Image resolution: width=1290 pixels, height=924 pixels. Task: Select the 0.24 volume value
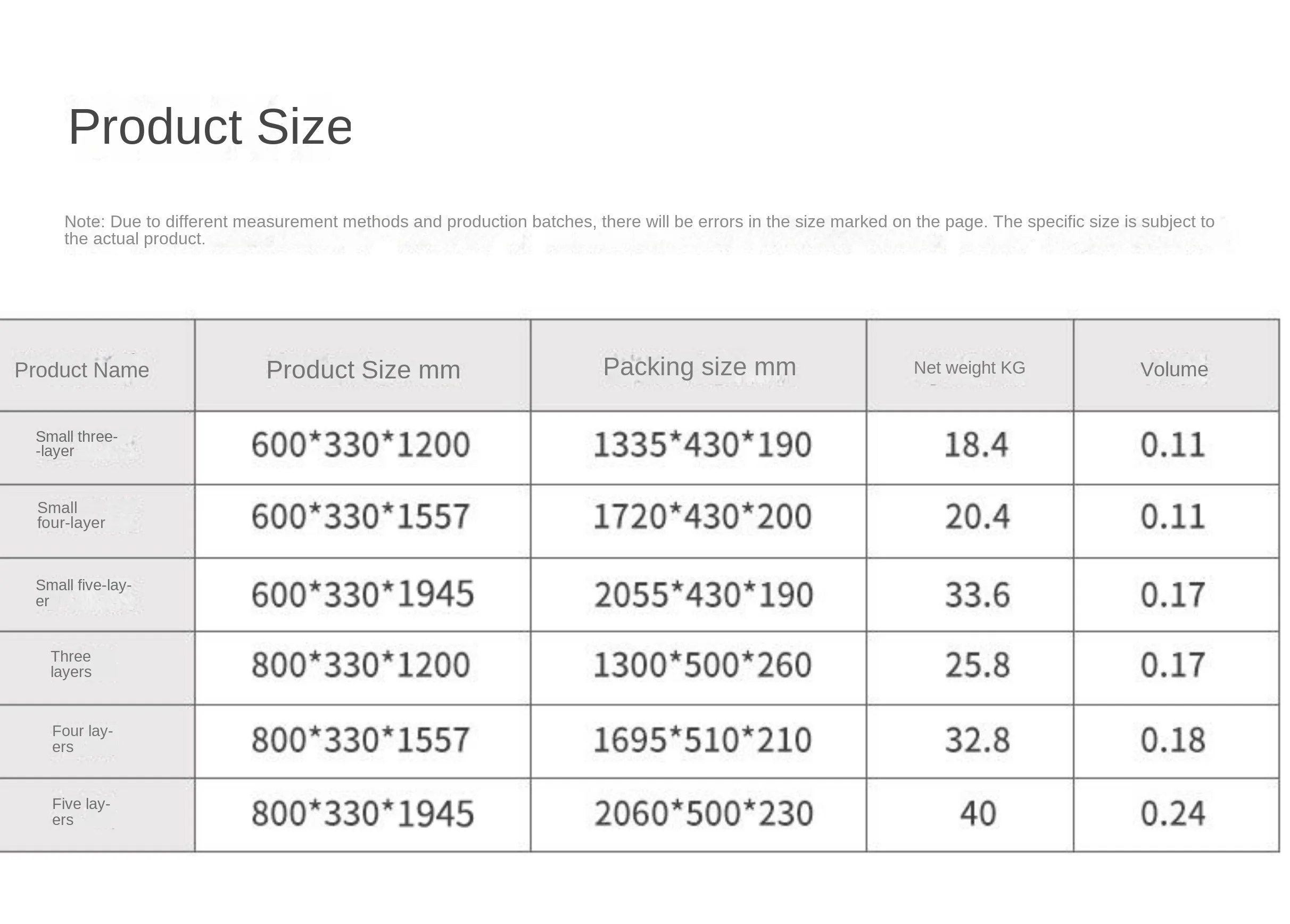1173,814
